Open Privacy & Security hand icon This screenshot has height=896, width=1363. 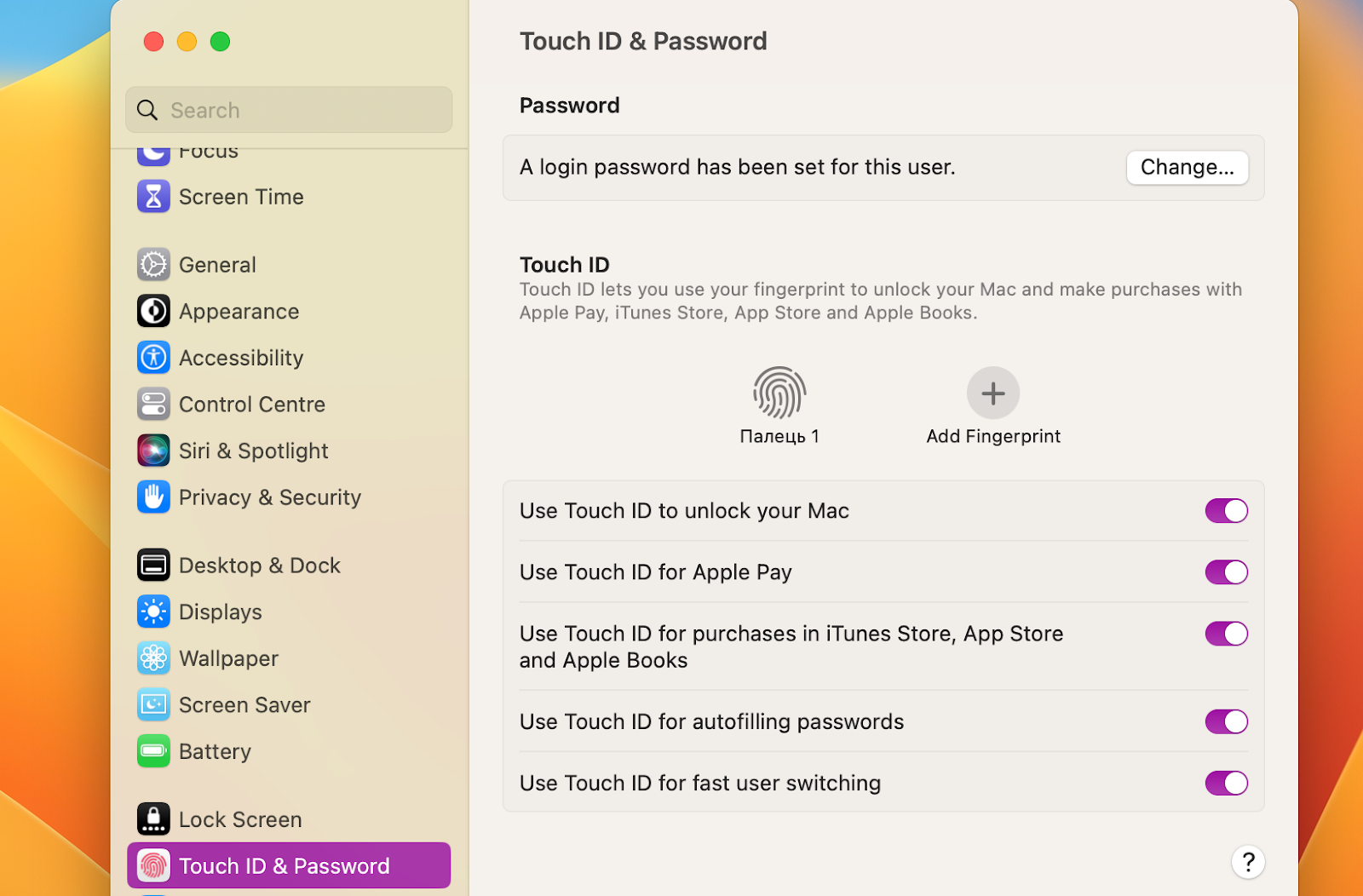pyautogui.click(x=153, y=497)
